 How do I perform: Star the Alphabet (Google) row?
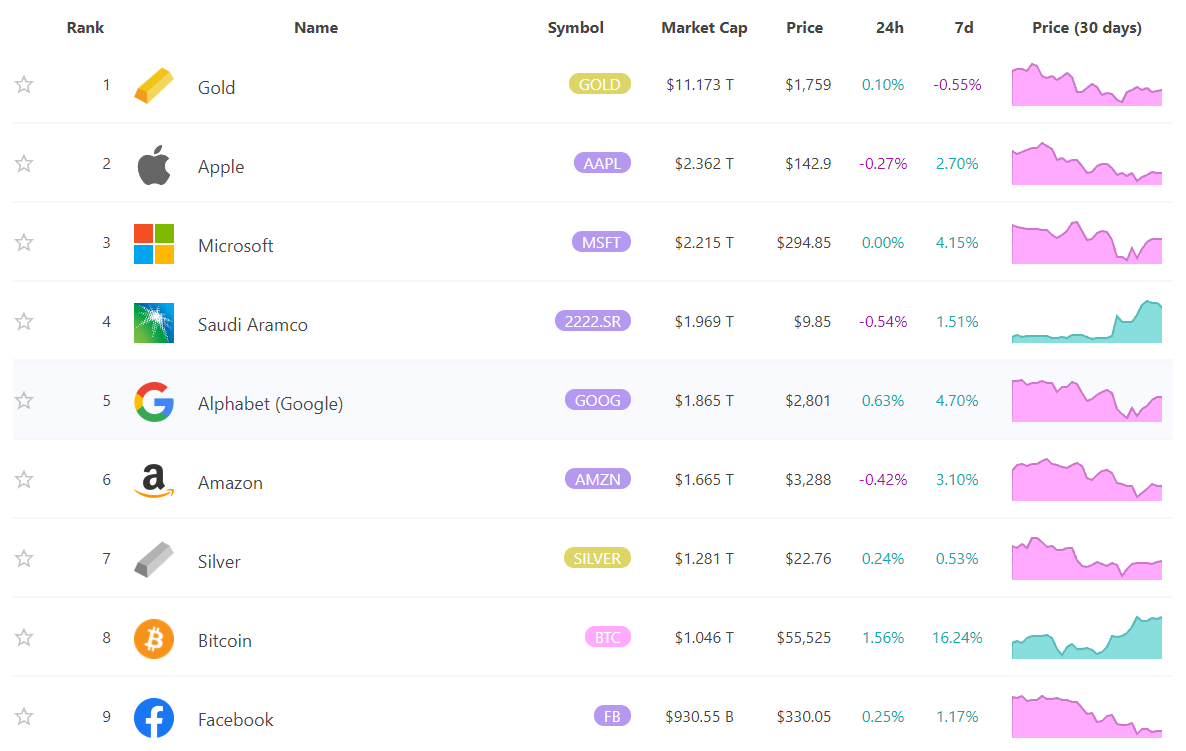tap(24, 400)
